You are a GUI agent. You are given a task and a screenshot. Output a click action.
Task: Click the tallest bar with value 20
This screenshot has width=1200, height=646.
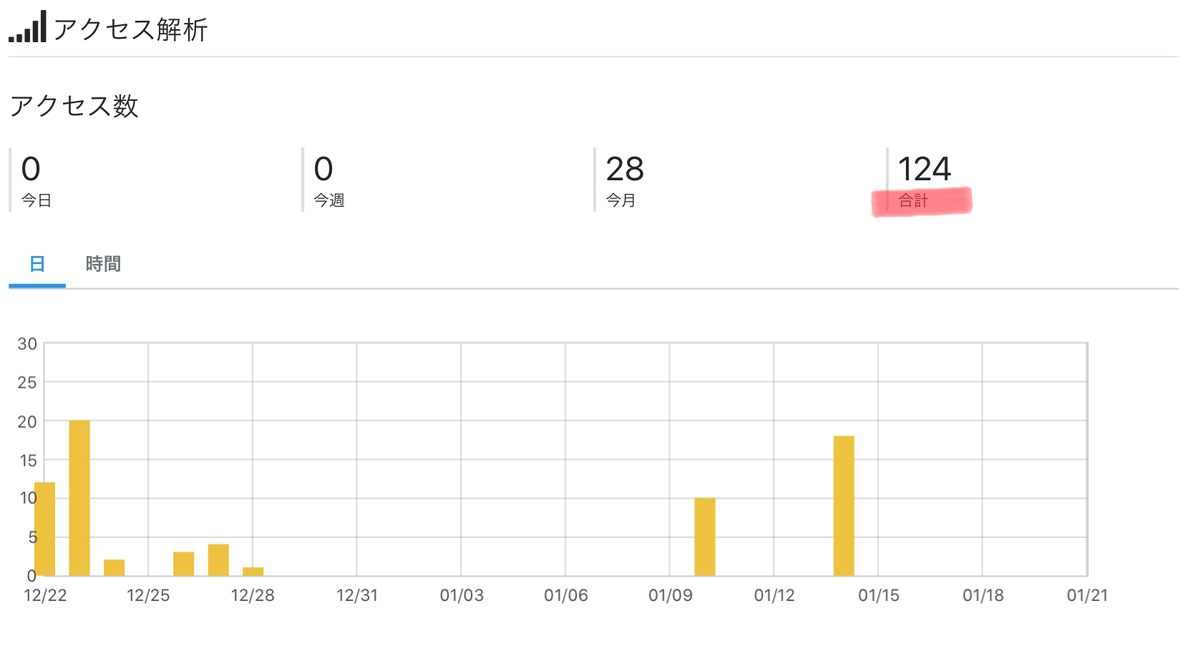[x=79, y=498]
